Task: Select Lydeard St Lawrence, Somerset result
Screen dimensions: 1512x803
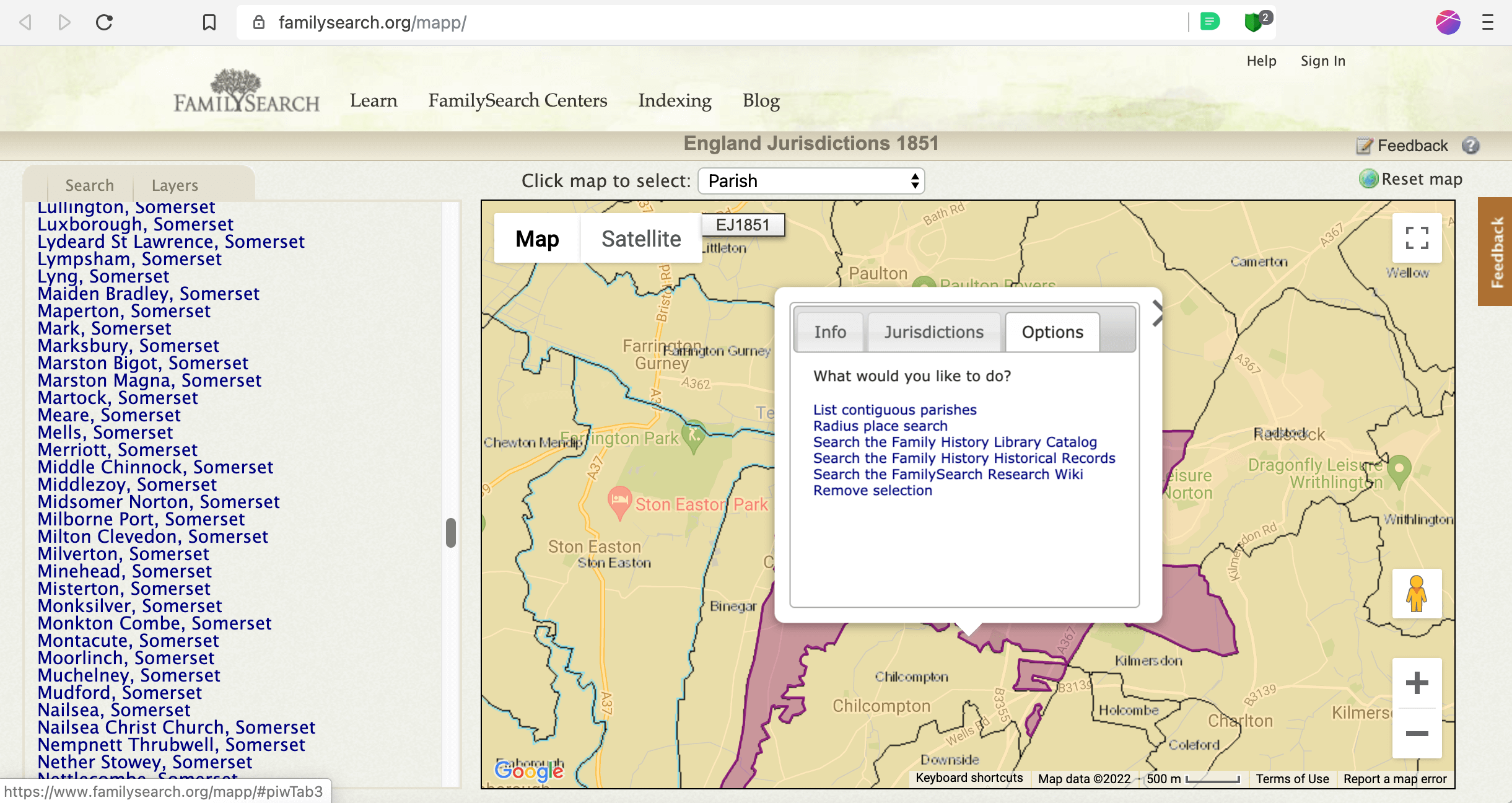Action: pos(171,241)
